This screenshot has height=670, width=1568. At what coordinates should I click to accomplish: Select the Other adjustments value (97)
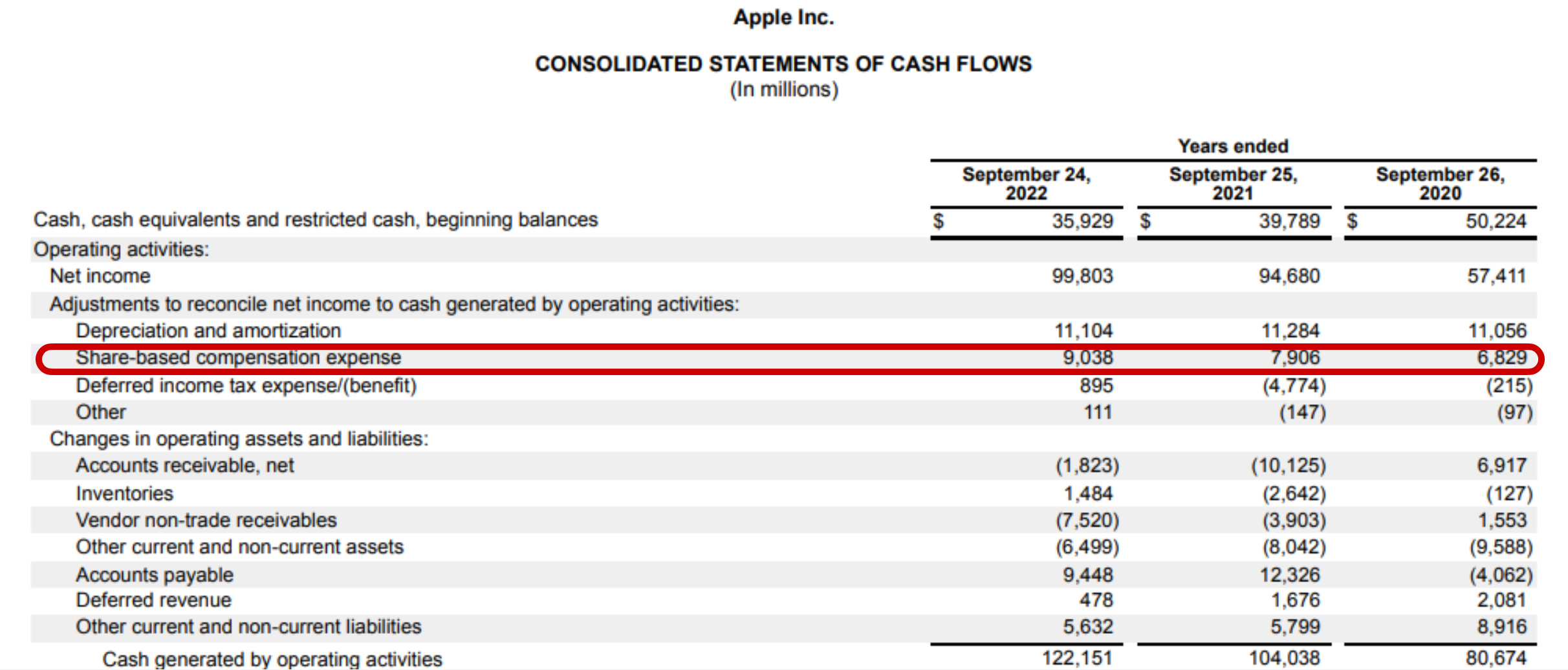coord(1515,413)
